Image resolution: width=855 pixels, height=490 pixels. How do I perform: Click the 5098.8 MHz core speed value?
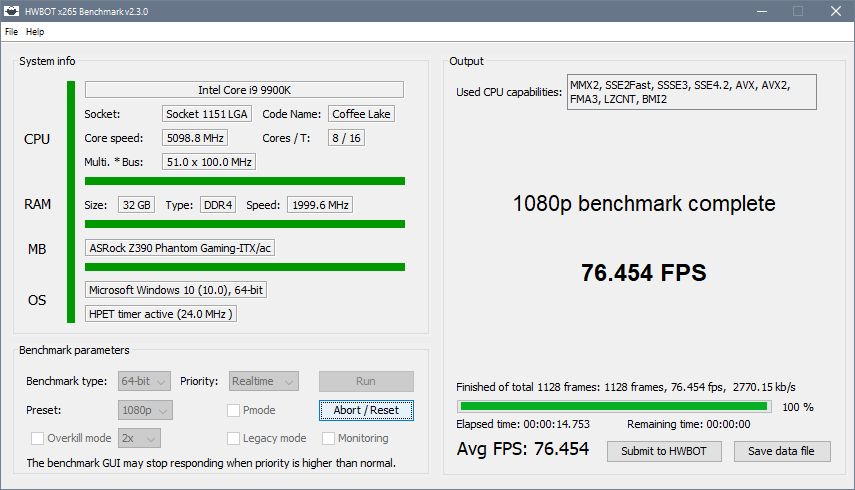(x=195, y=138)
